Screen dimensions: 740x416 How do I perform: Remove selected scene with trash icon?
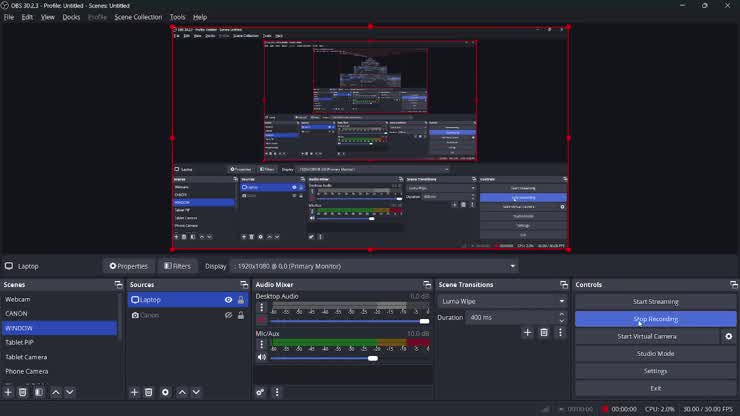click(23, 392)
